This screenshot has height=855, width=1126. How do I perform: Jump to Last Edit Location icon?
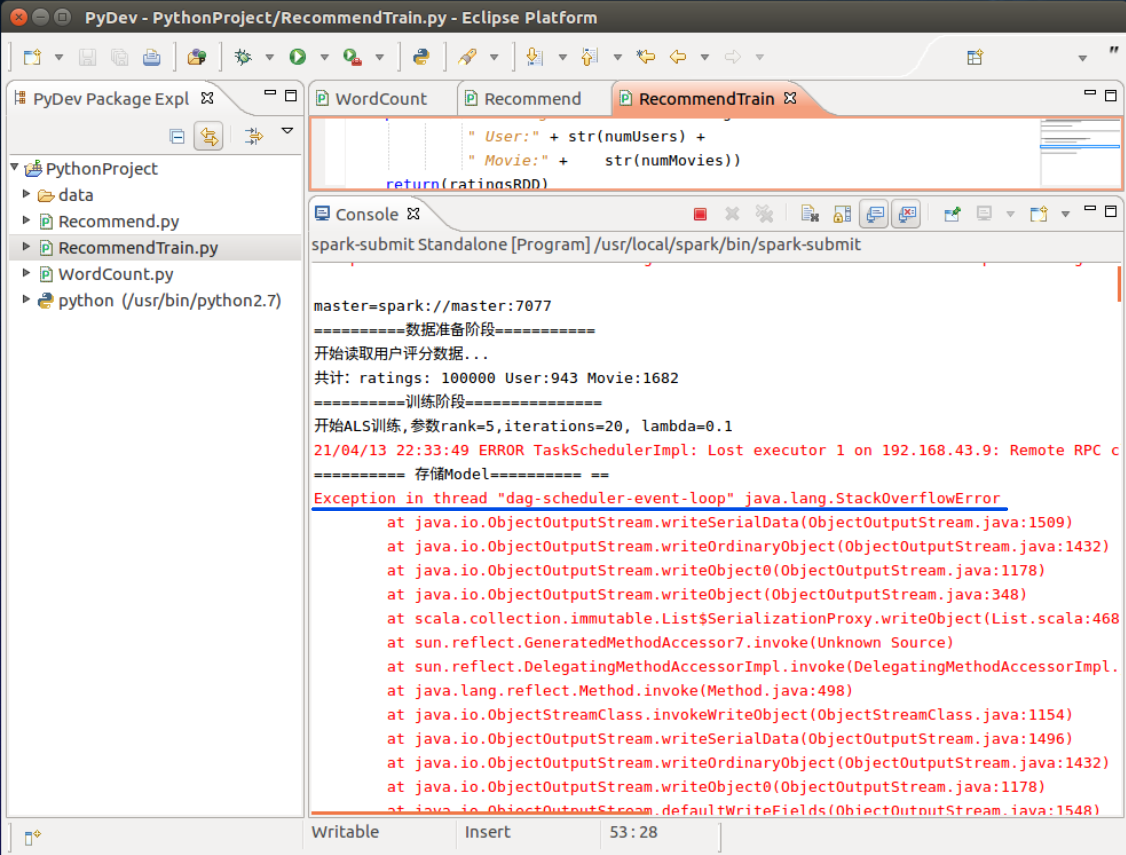pyautogui.click(x=646, y=57)
